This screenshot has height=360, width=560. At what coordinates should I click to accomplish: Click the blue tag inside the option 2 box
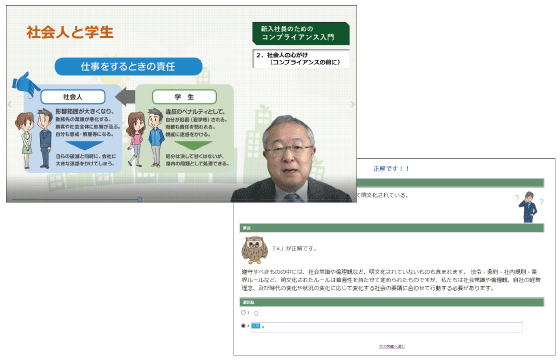click(x=256, y=326)
